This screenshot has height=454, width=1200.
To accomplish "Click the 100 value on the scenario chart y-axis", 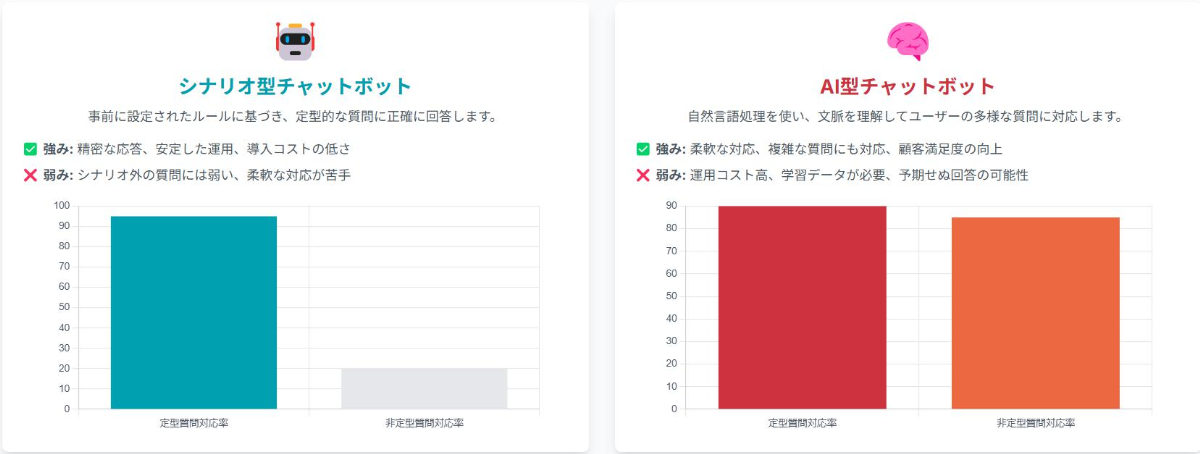I will coord(62,206).
